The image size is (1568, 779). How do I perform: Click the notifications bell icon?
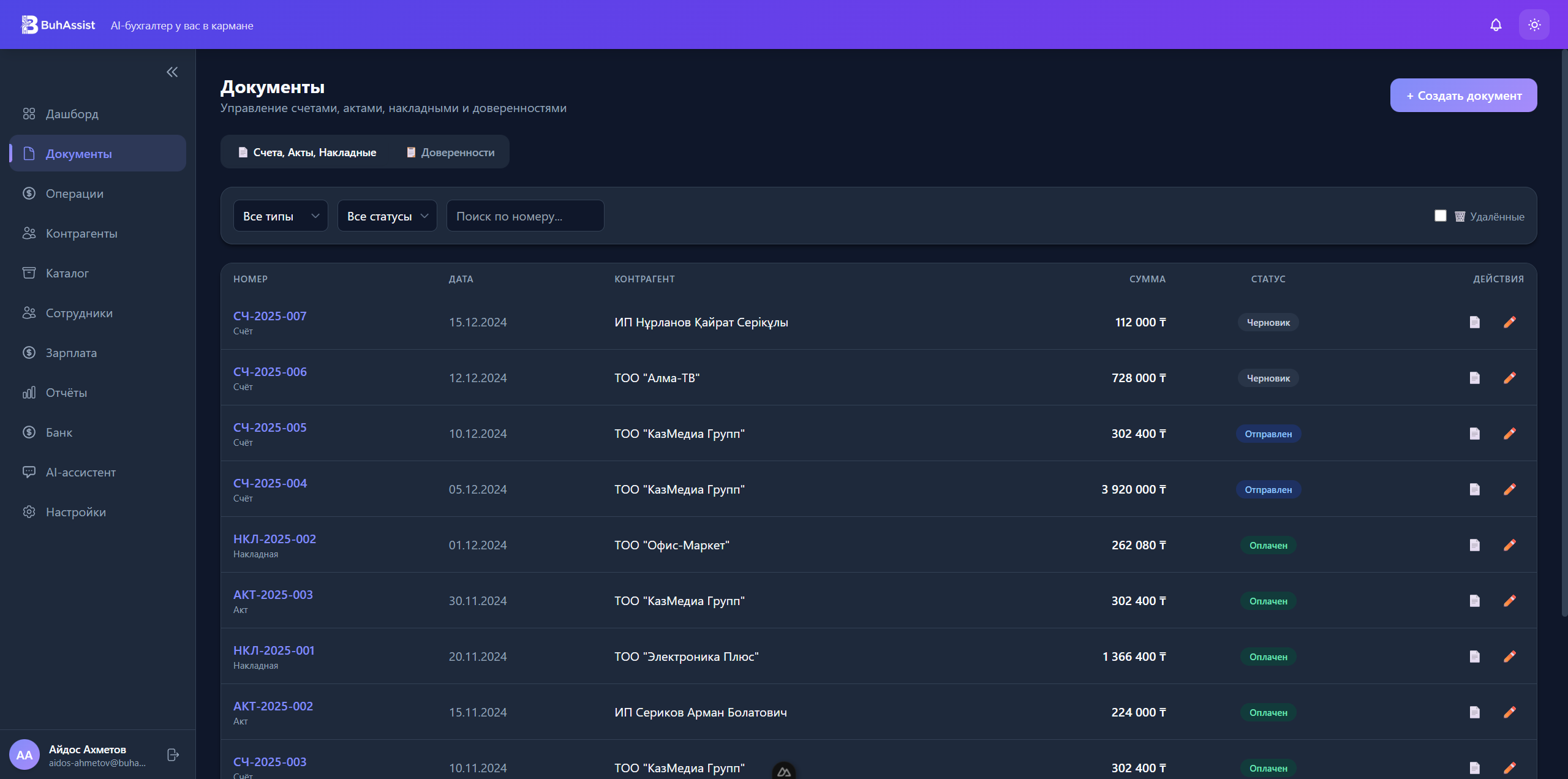point(1496,25)
